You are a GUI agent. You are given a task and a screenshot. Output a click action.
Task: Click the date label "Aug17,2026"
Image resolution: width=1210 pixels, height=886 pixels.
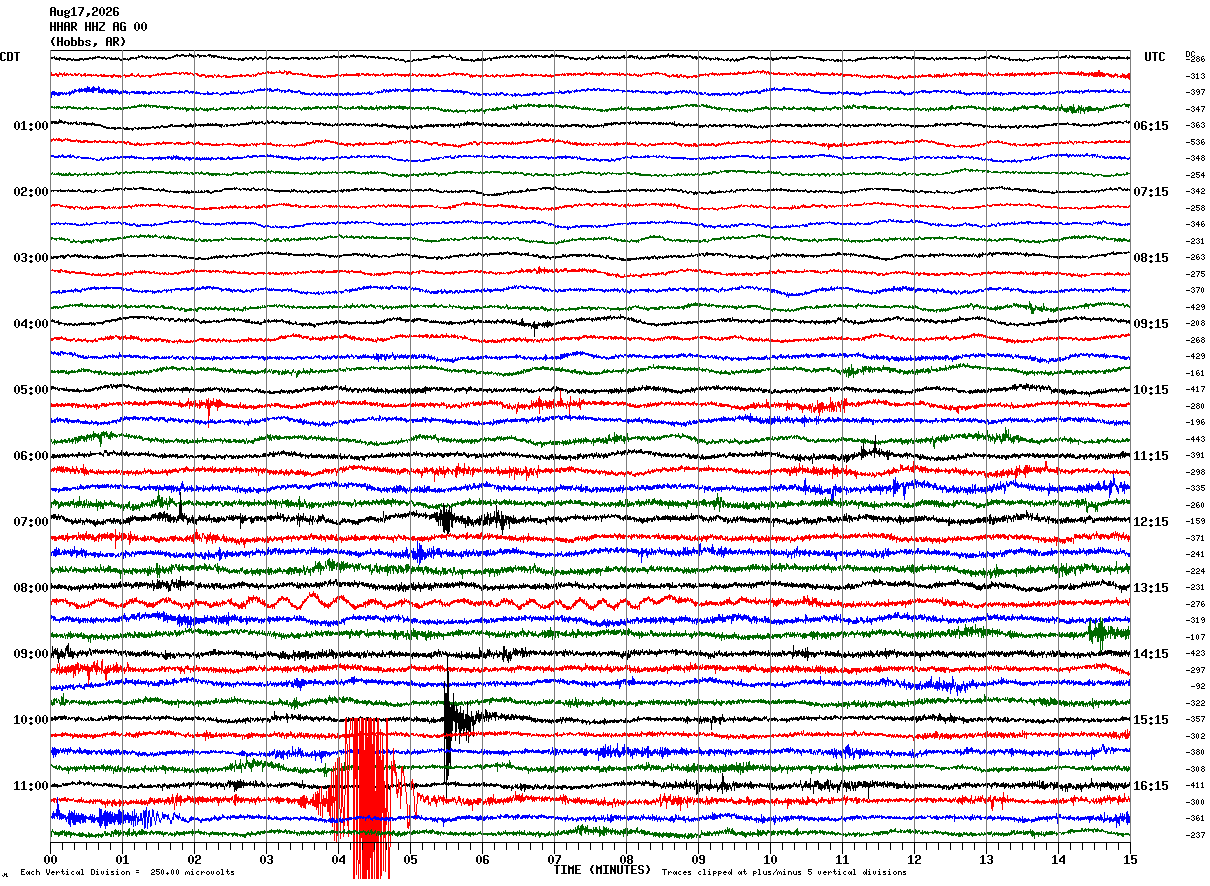(84, 12)
